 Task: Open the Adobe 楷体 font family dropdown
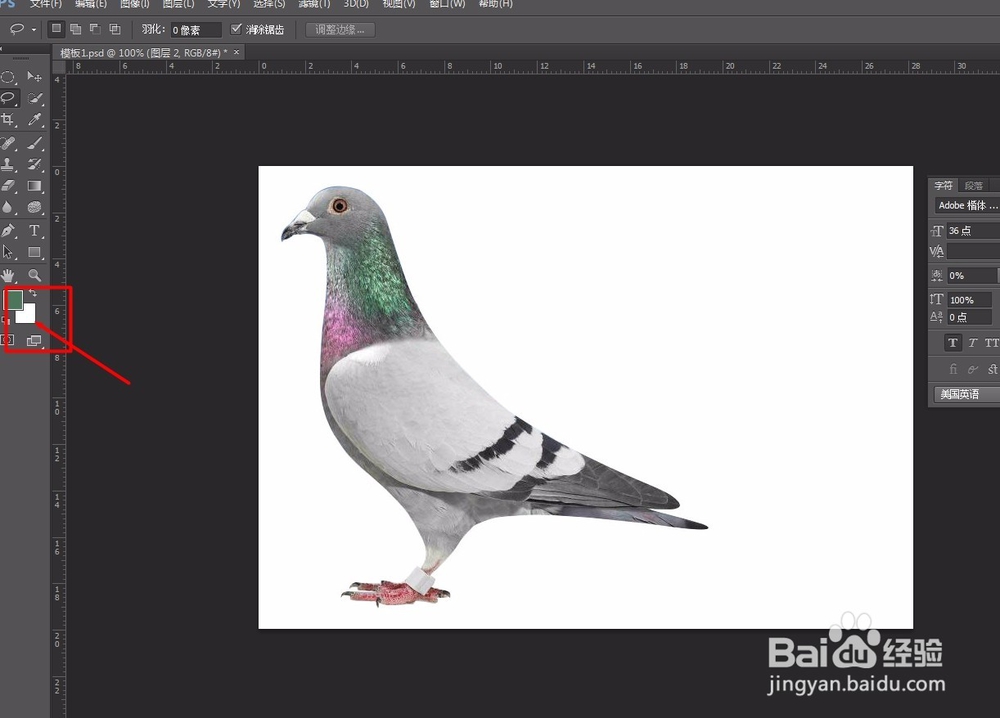pyautogui.click(x=967, y=205)
